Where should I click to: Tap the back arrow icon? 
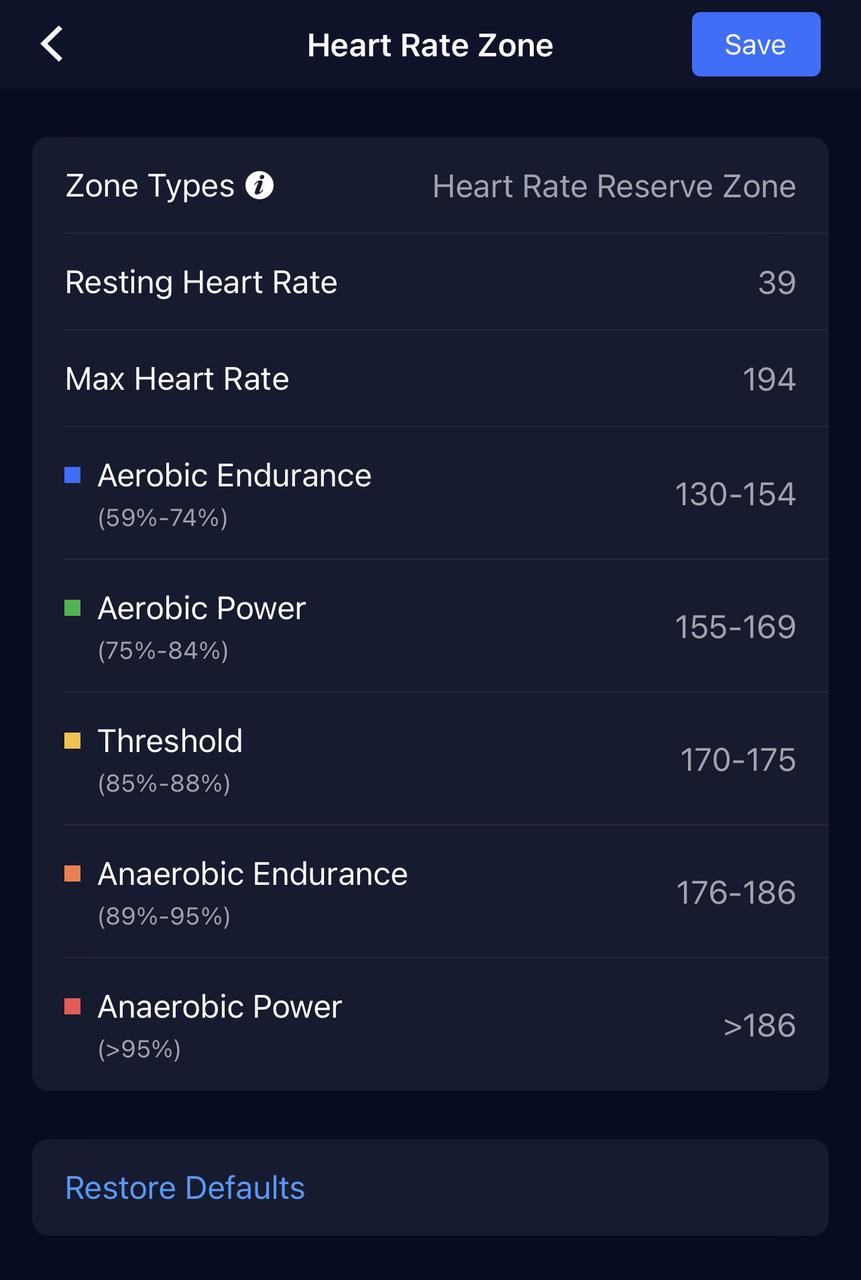pos(52,45)
